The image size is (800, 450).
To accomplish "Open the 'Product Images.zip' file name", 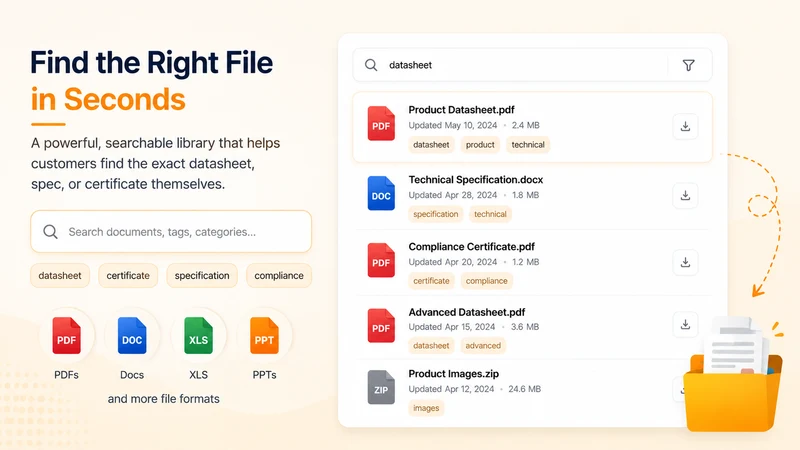I will point(454,373).
